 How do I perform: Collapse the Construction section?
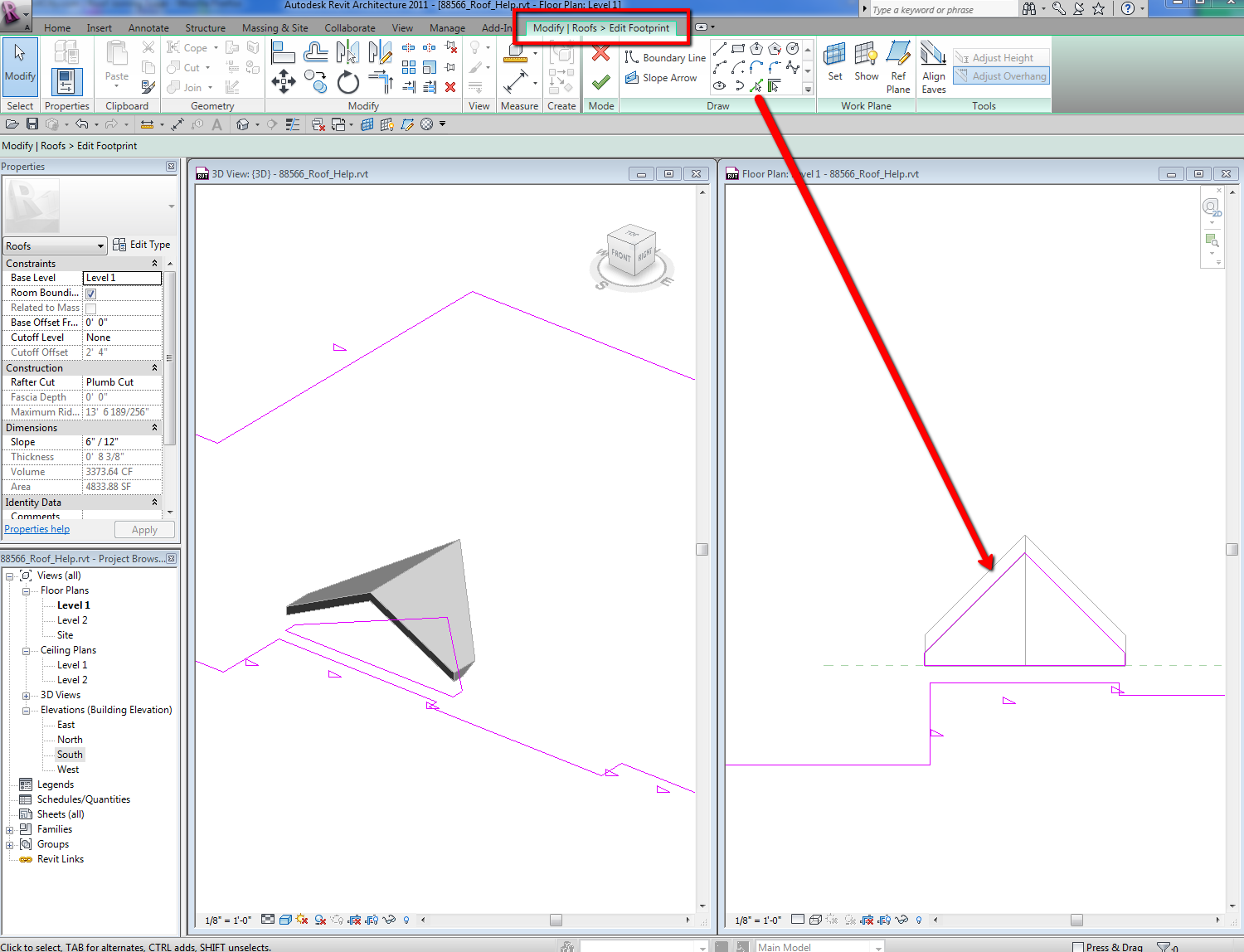click(x=154, y=367)
